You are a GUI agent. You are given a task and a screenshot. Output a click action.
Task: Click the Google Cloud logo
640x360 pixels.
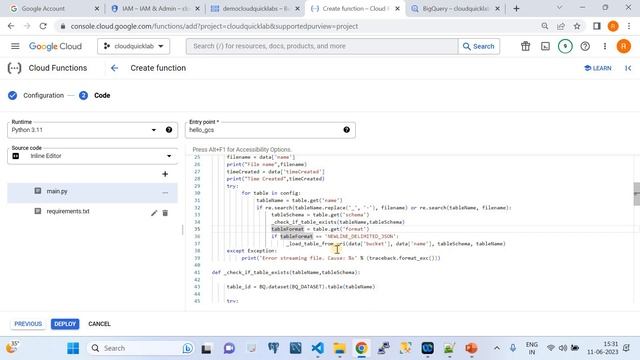click(x=56, y=47)
